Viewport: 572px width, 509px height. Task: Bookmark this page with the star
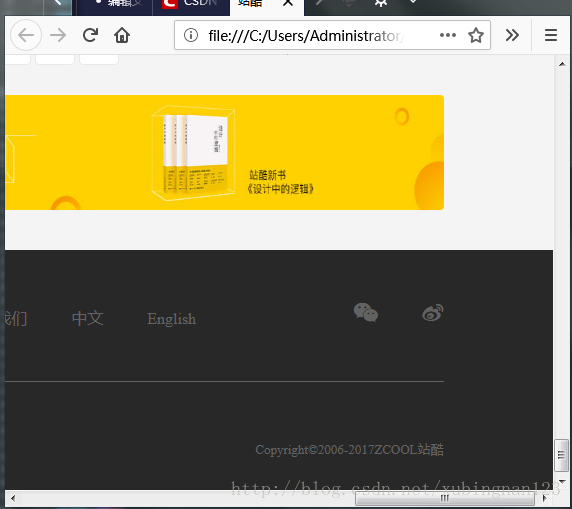click(476, 35)
